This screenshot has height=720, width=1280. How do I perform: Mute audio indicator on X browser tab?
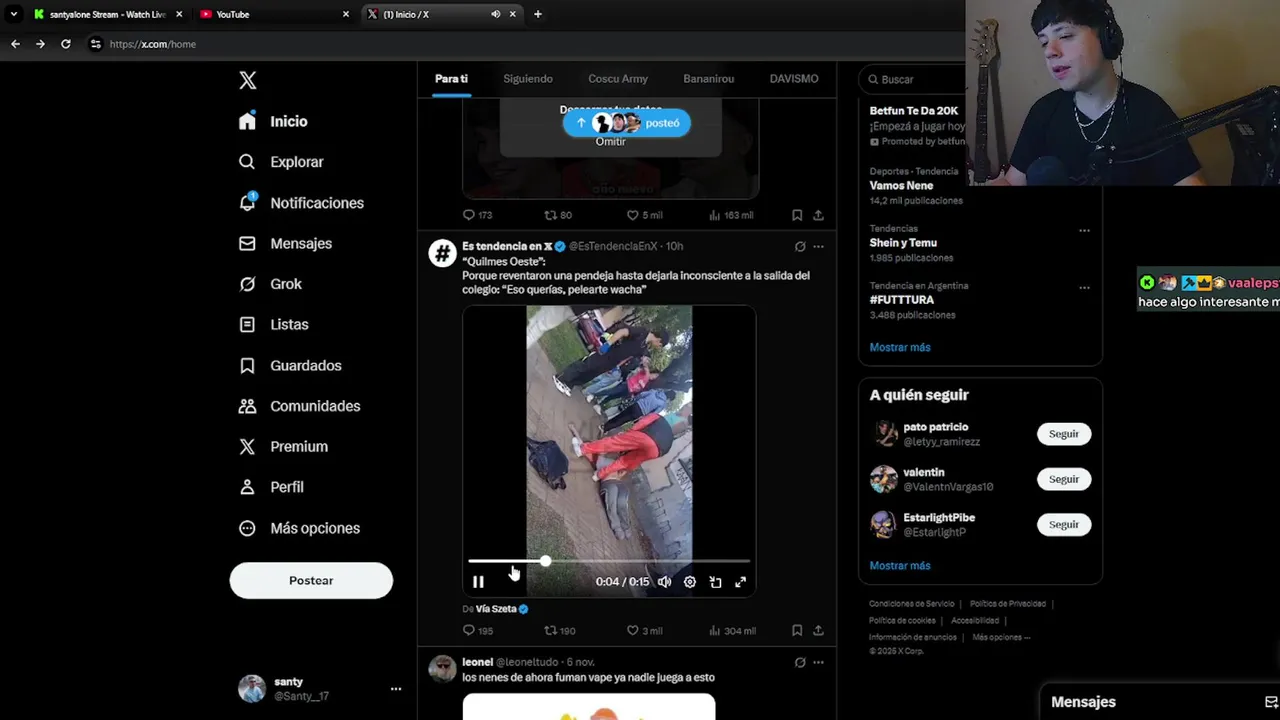point(495,14)
